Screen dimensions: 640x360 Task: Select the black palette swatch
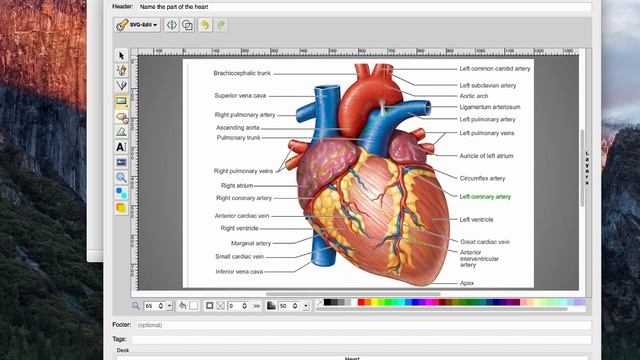[x=327, y=302]
